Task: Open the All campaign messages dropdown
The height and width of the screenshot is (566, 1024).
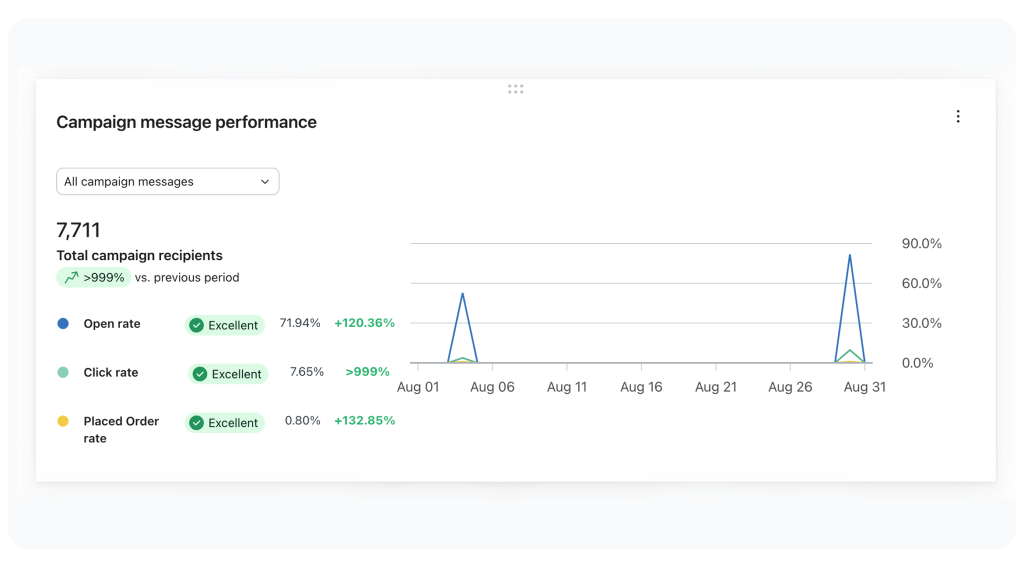Action: (168, 181)
